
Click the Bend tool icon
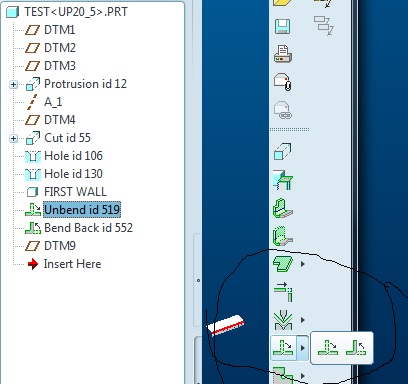283,320
